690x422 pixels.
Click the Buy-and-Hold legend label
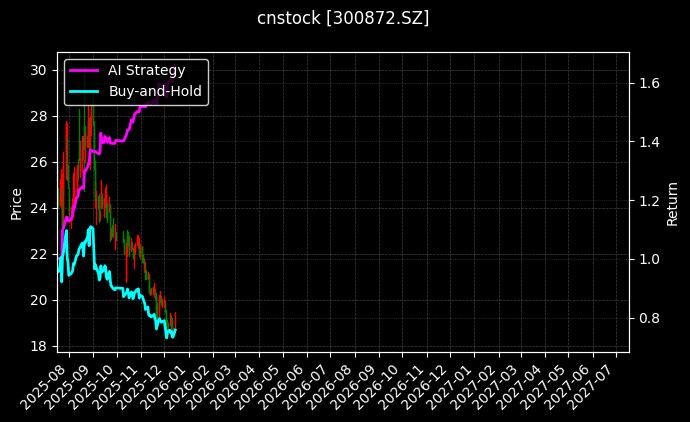tap(155, 91)
